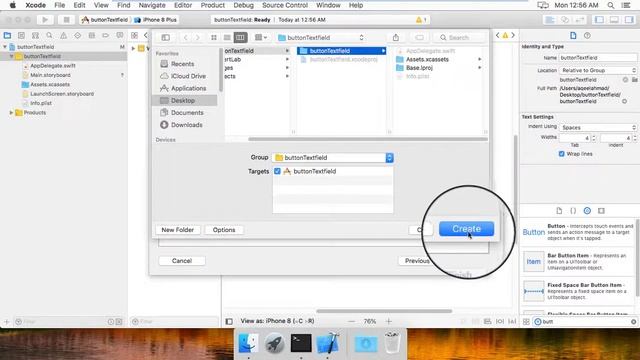Click the warning indicator in activity bar
This screenshot has height=360, width=640.
tap(421, 20)
